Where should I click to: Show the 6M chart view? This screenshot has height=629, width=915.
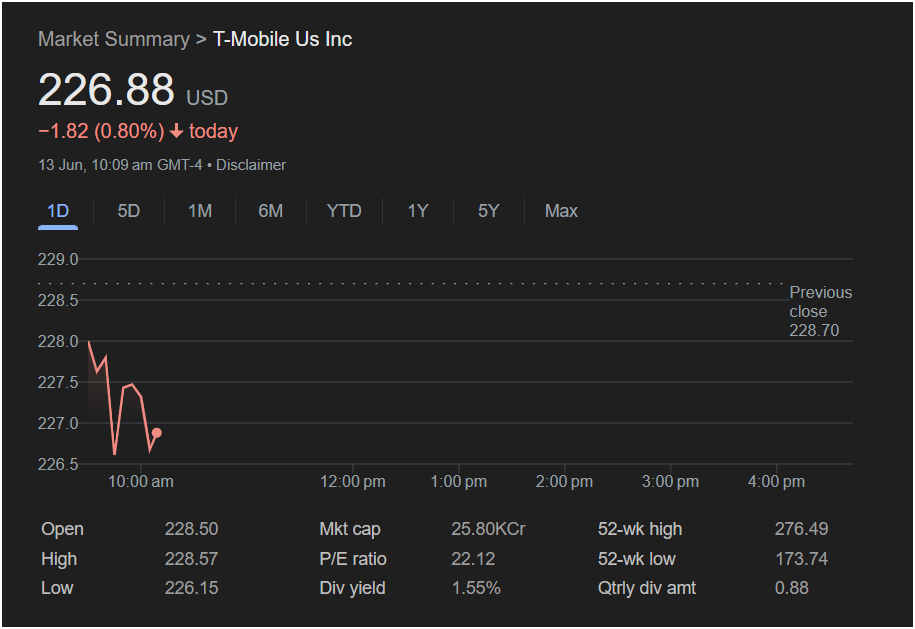click(270, 211)
